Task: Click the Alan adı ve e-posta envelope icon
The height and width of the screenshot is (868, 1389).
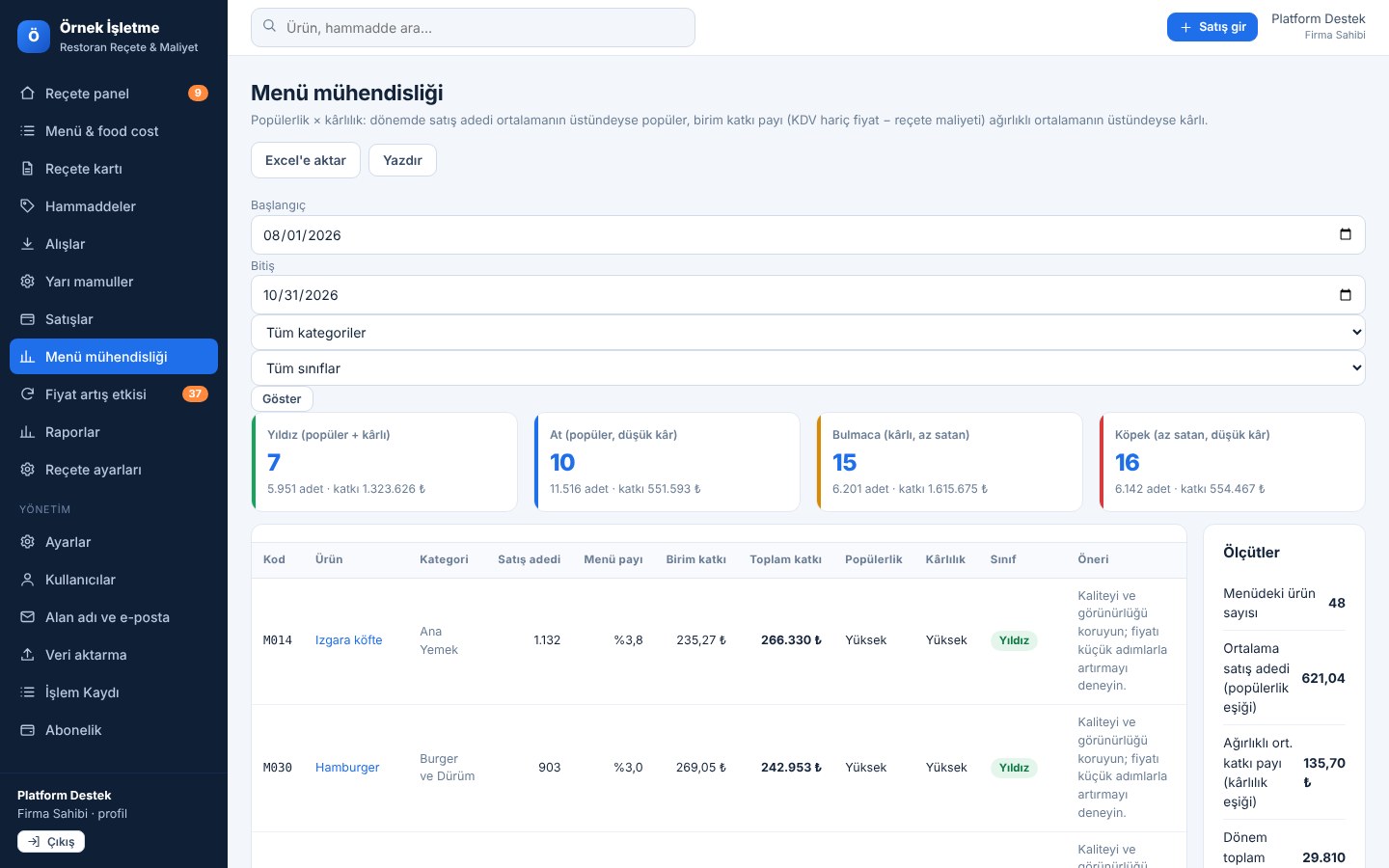Action: [x=27, y=617]
